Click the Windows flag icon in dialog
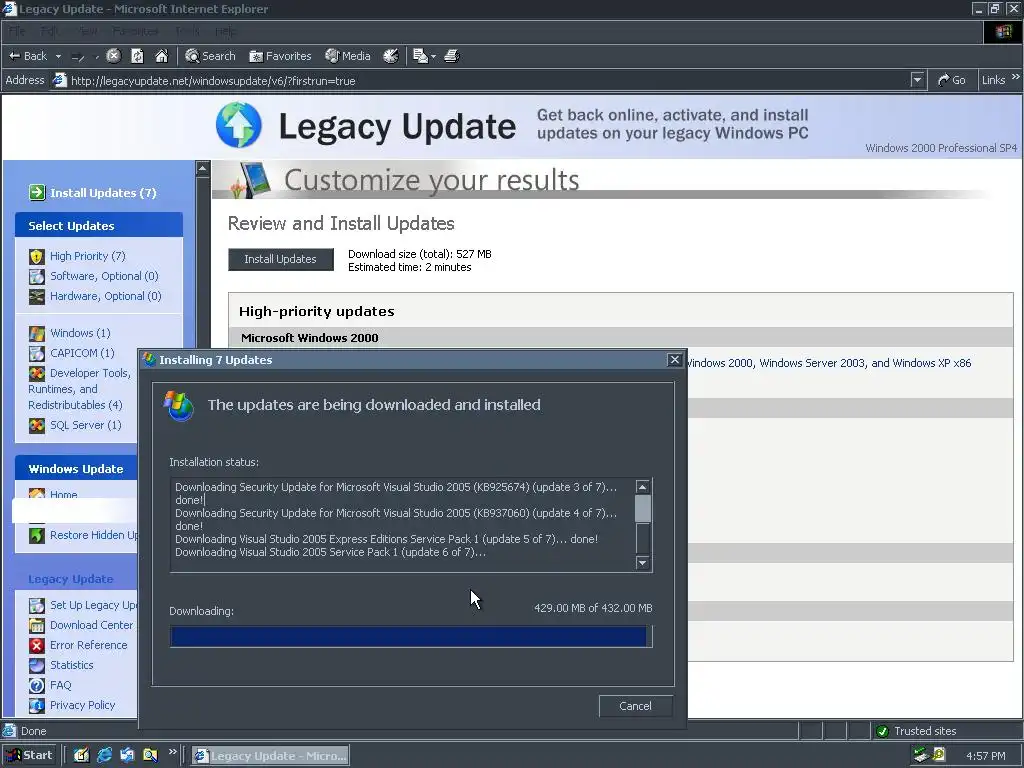Image resolution: width=1024 pixels, height=768 pixels. 179,406
